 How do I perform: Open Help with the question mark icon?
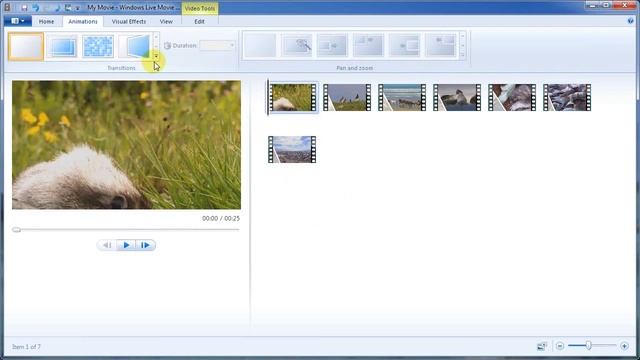point(631,21)
